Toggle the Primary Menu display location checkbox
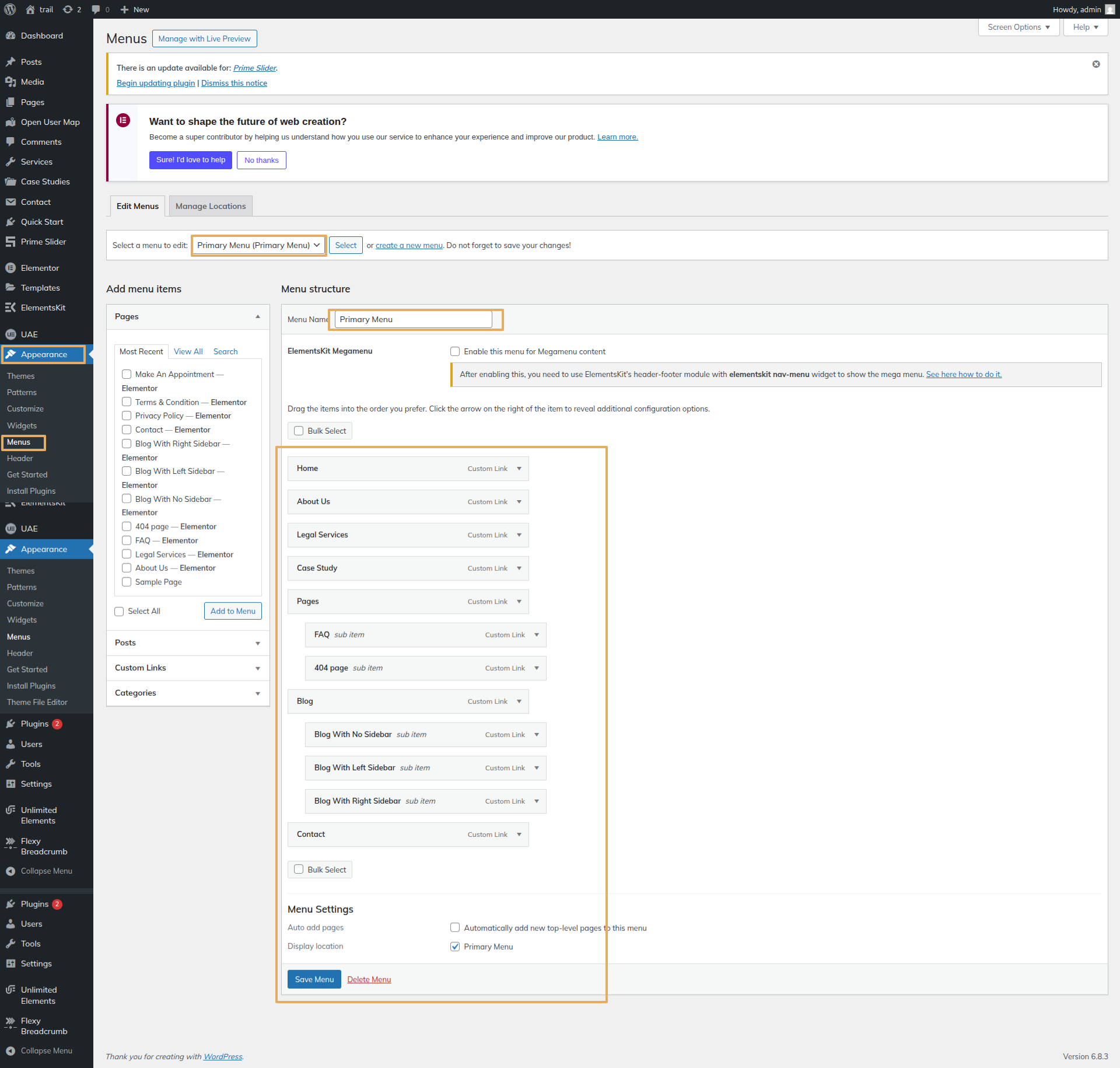The height and width of the screenshot is (1068, 1120). pos(455,947)
